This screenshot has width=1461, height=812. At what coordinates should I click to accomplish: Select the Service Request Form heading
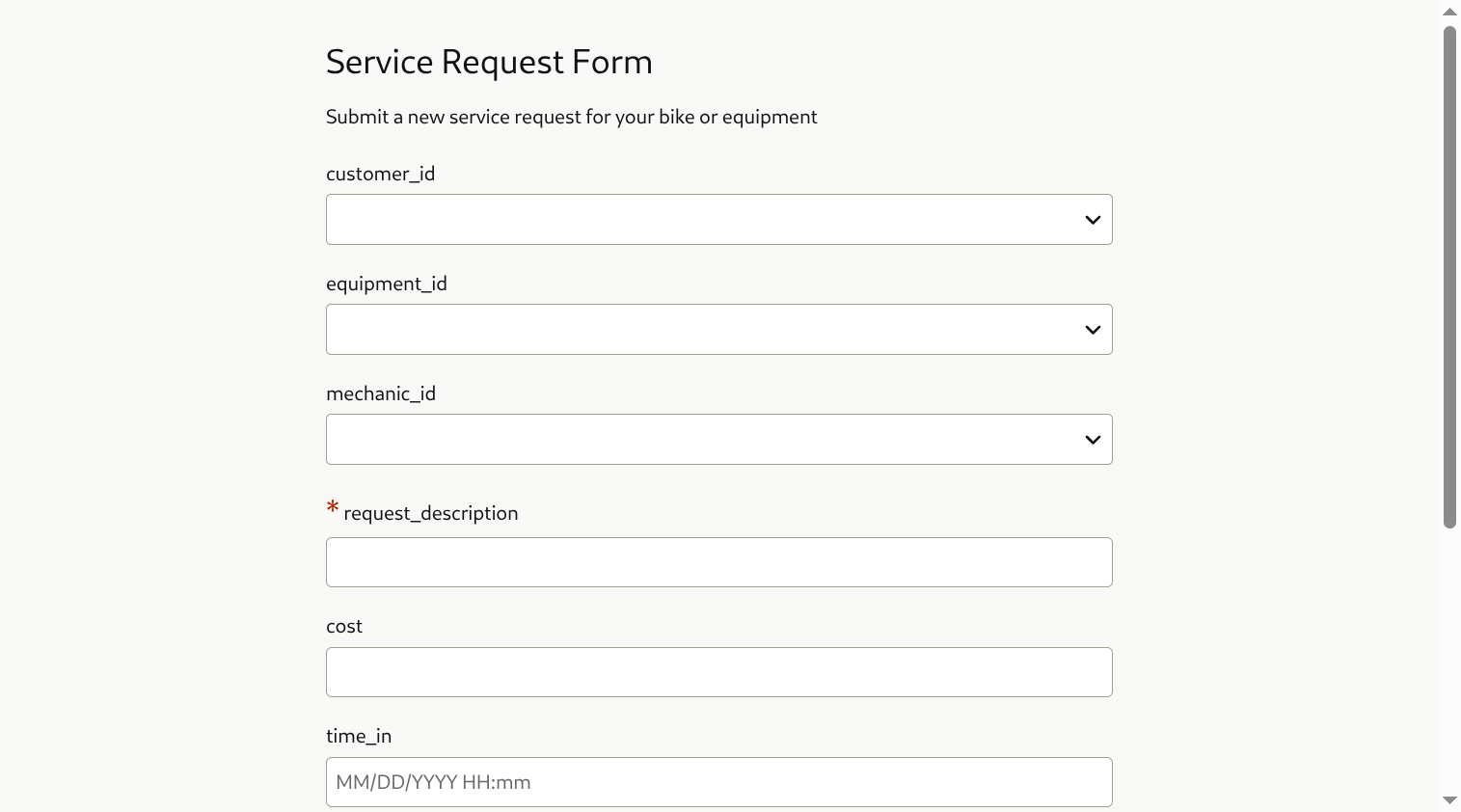click(x=489, y=61)
